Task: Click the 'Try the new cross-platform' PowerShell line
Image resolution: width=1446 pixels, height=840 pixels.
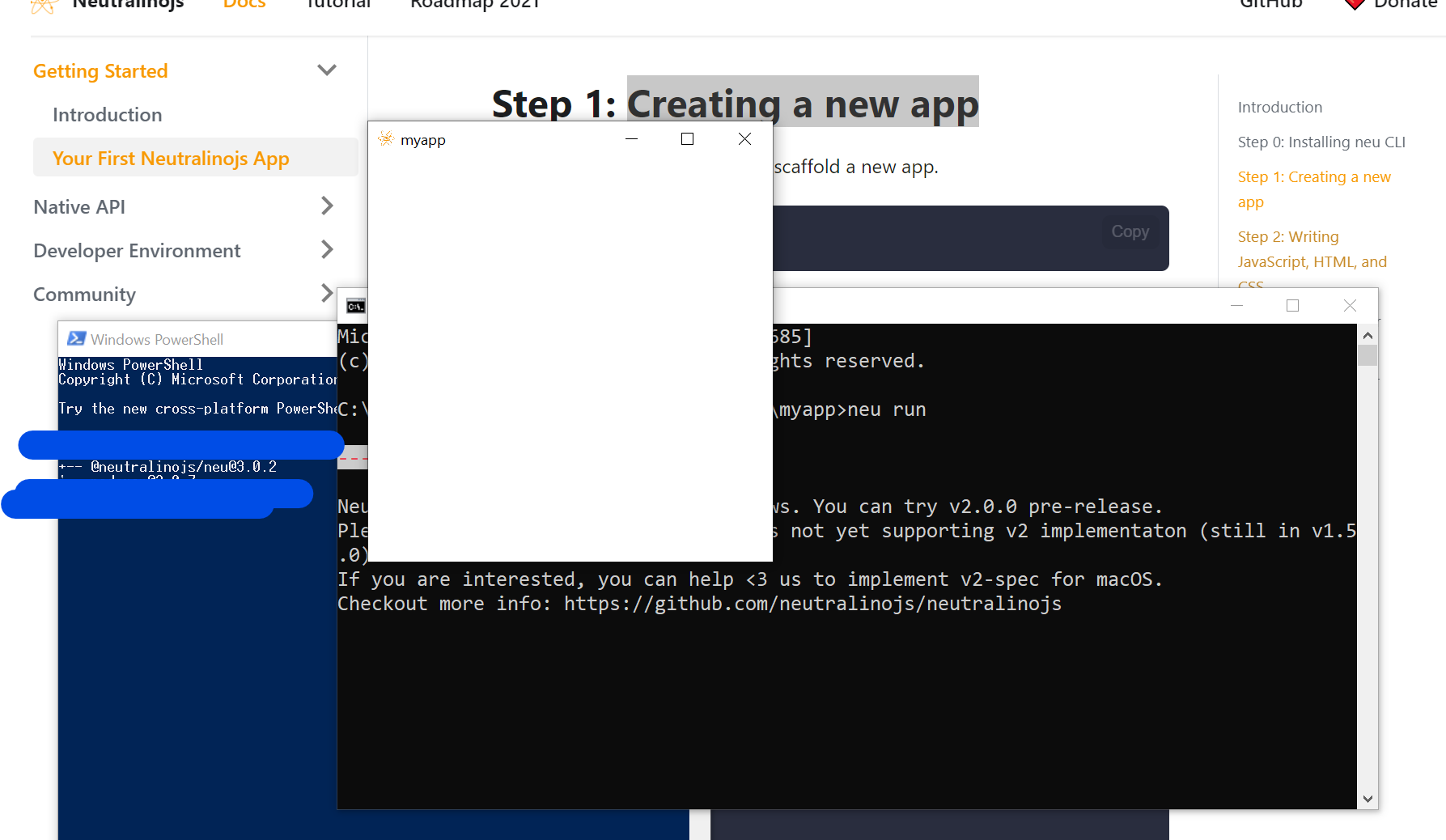Action: tap(197, 409)
